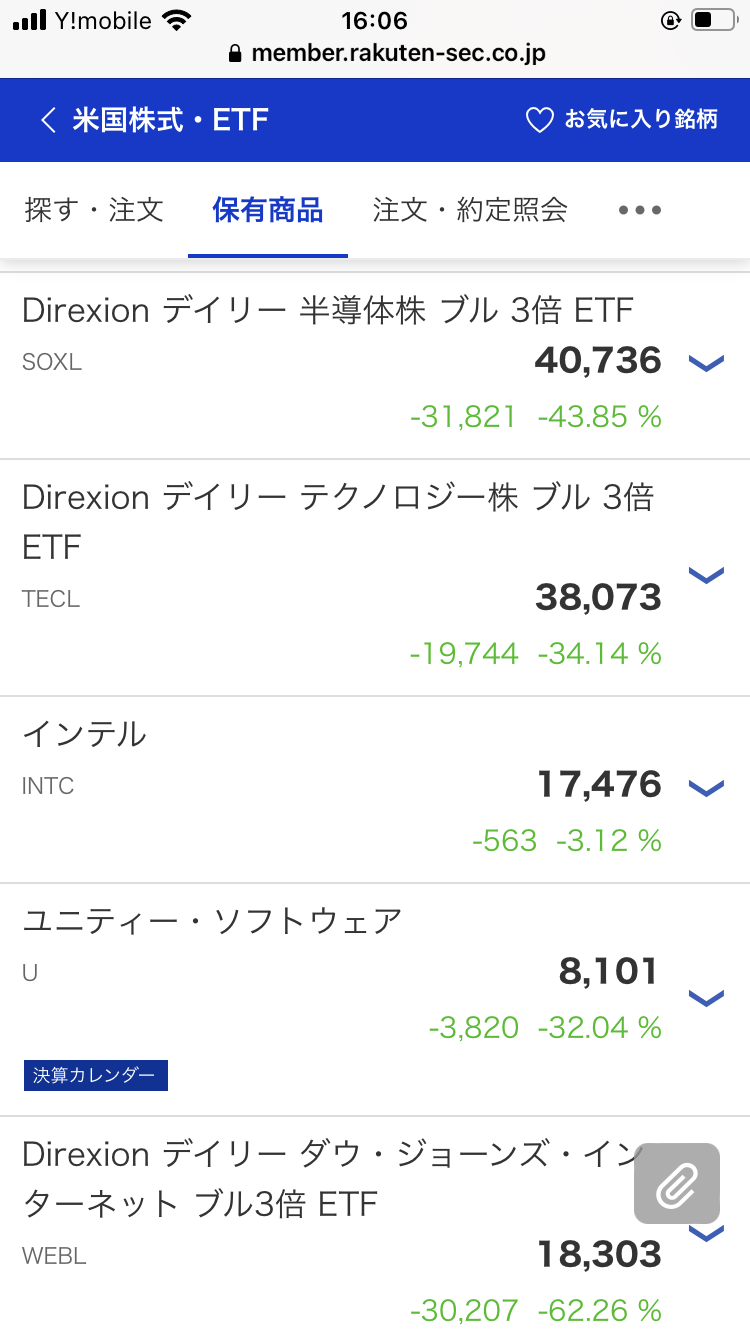This screenshot has width=750, height=1334.
Task: Select the 保有商品 tab
Action: click(x=267, y=210)
